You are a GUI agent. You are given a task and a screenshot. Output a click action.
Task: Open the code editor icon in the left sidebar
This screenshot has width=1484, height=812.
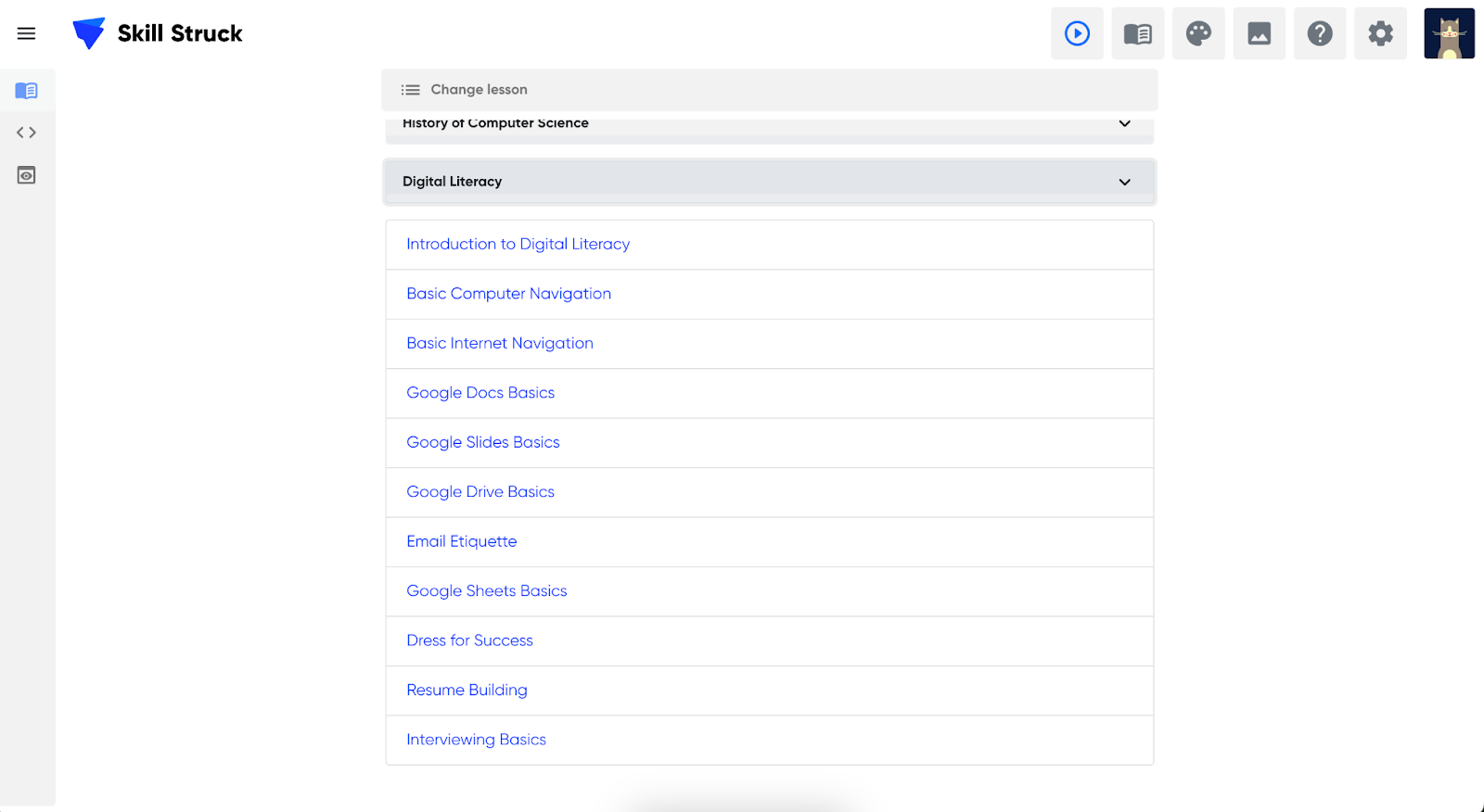pyautogui.click(x=27, y=133)
